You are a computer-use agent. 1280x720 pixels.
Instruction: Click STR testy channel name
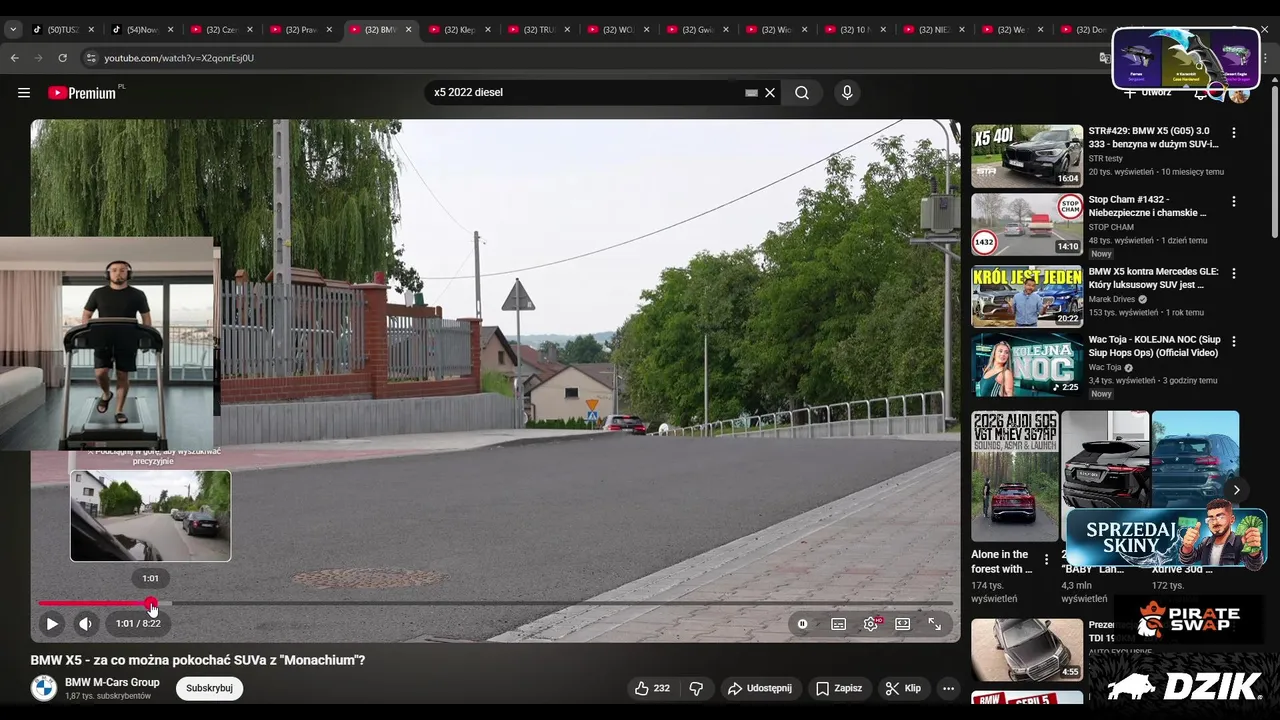tap(1105, 158)
